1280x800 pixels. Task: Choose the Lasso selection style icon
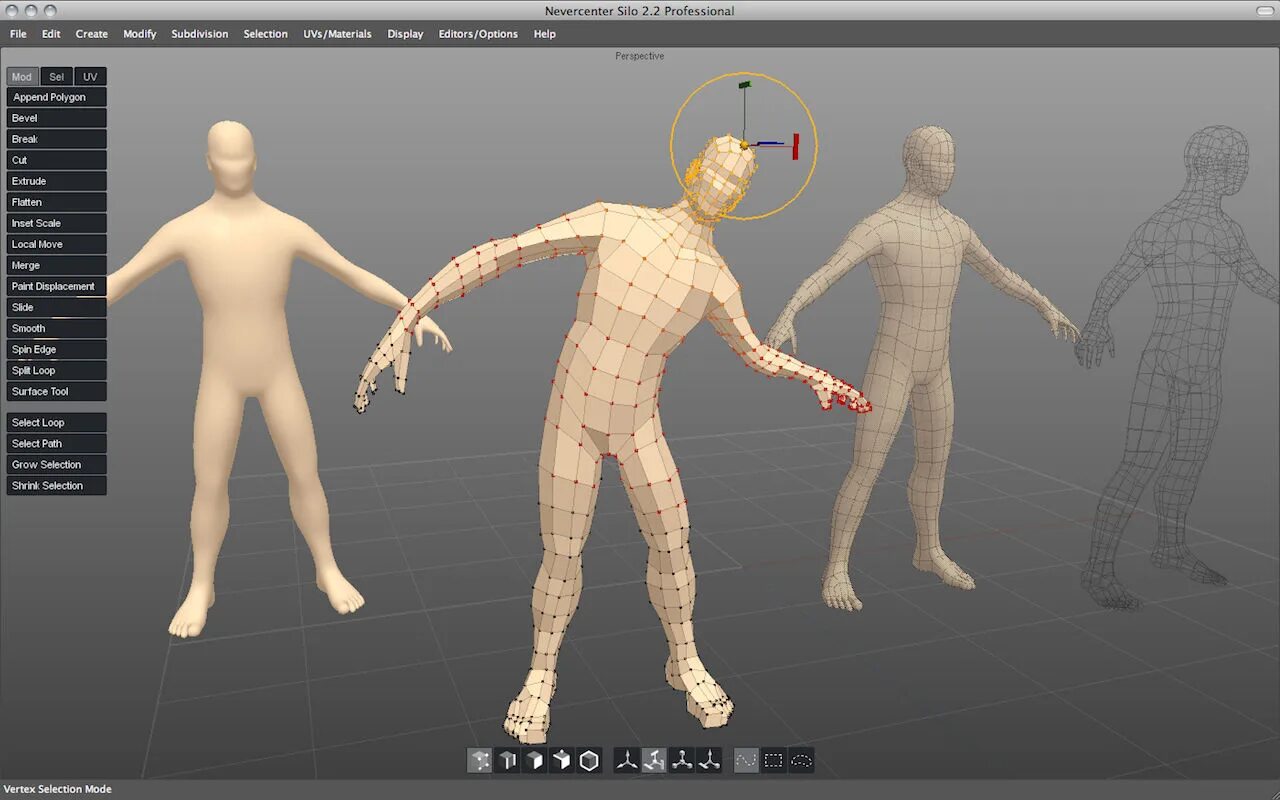click(801, 761)
